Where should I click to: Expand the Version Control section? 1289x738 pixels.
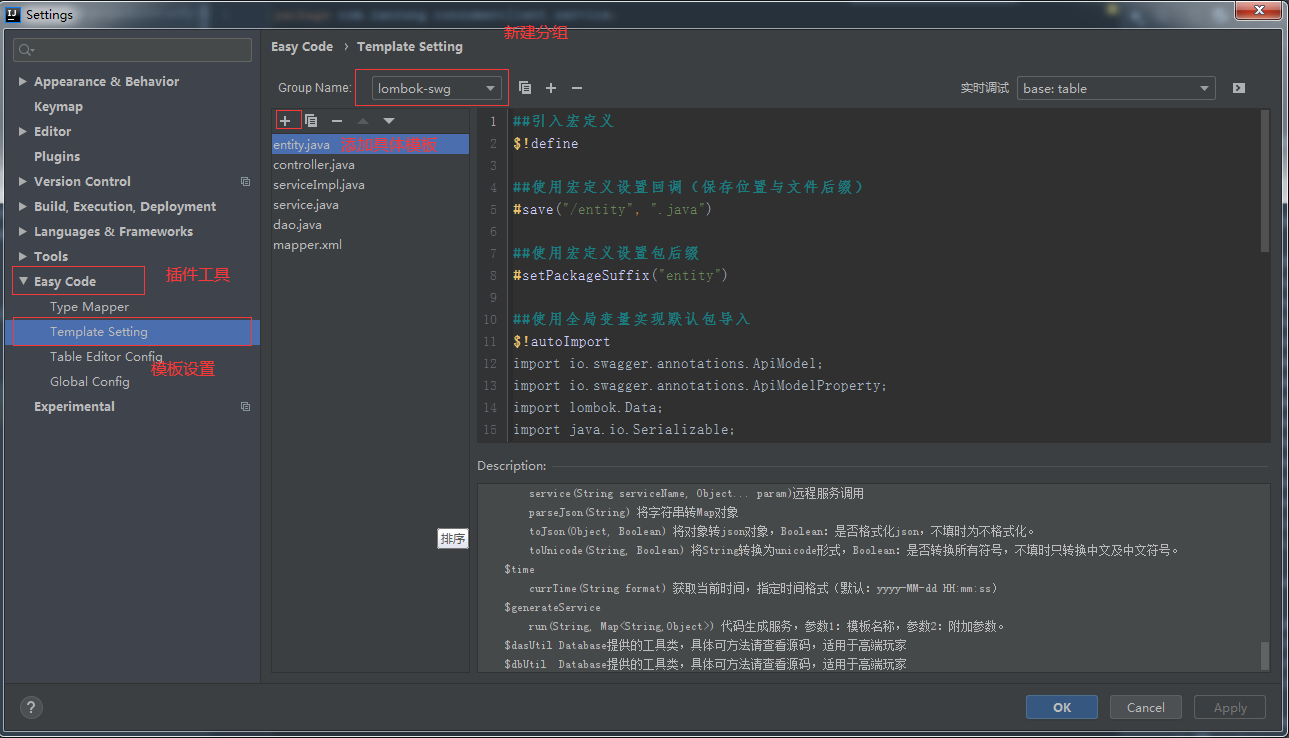point(23,181)
